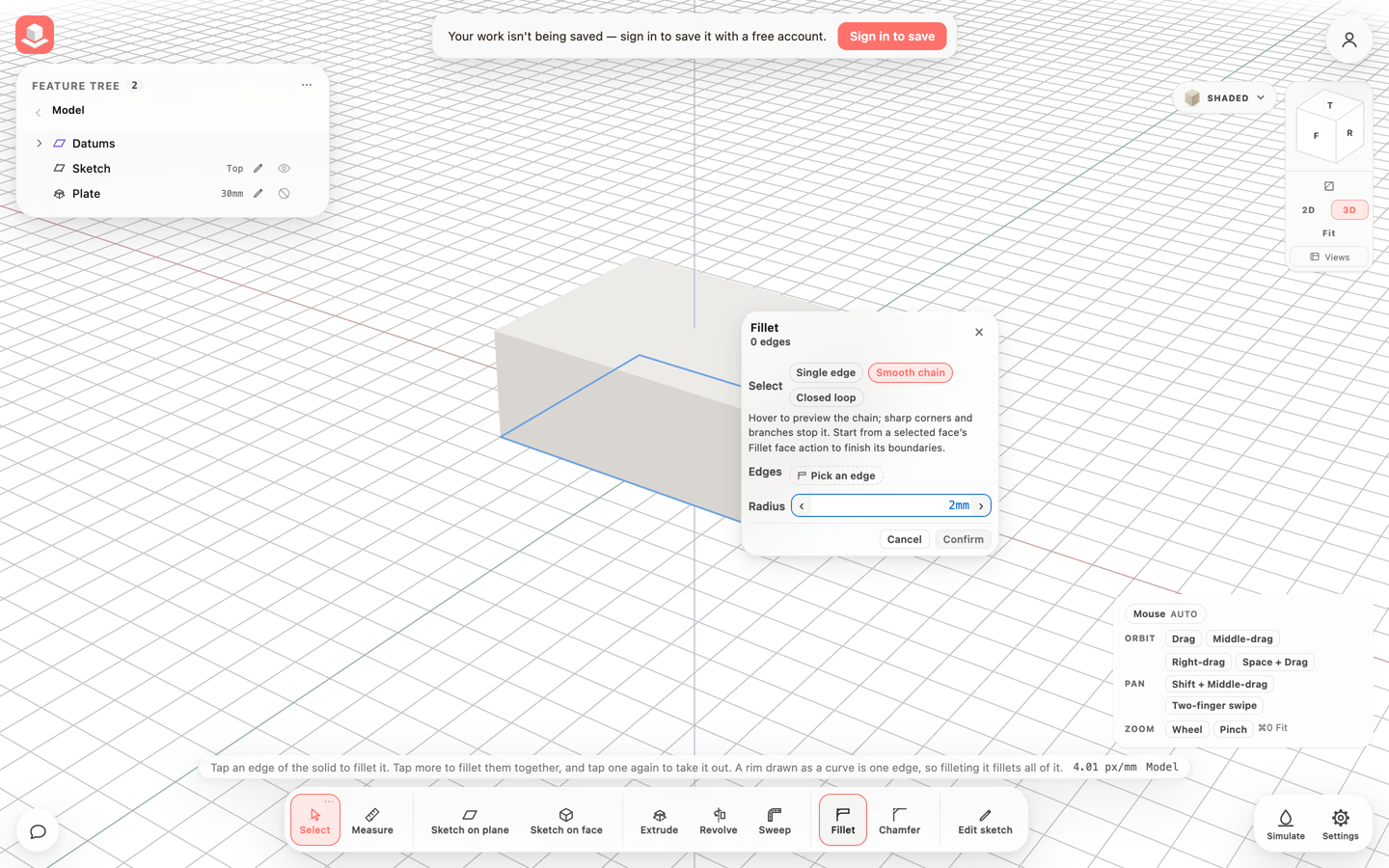Close the Fillet dialog
Screen dimensions: 1389x868
[x=979, y=332]
